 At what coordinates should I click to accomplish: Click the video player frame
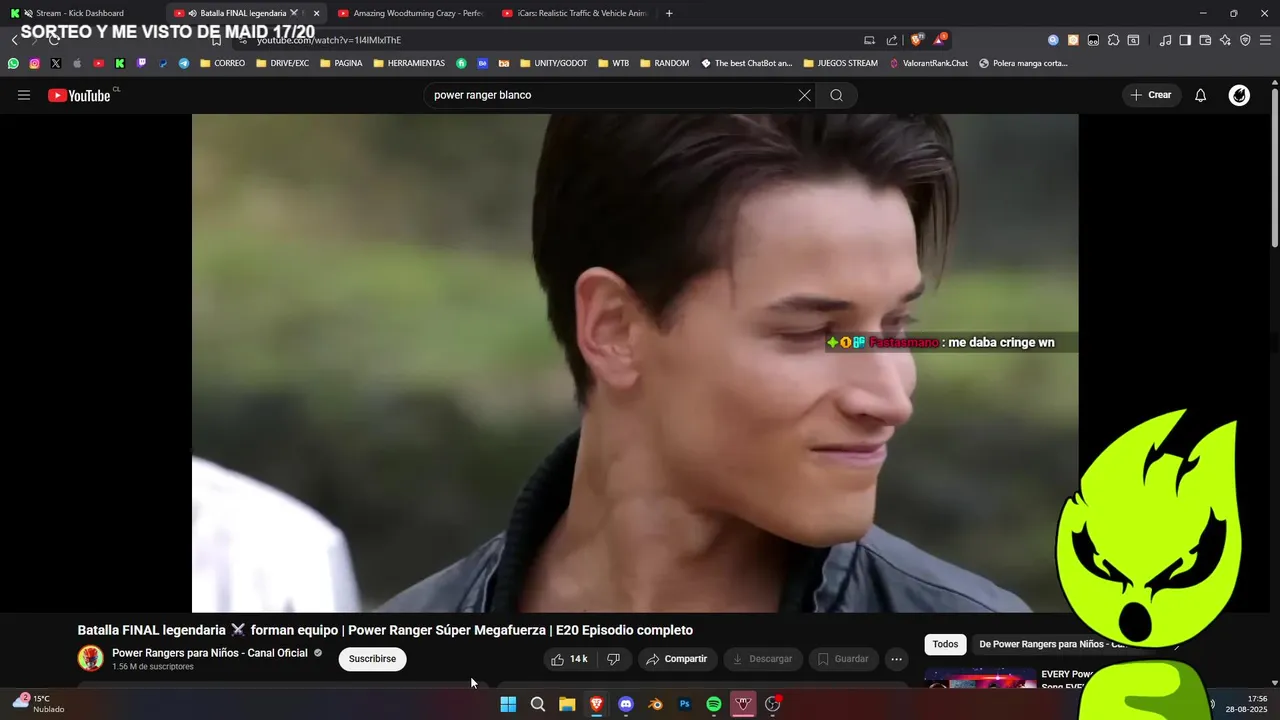[635, 363]
